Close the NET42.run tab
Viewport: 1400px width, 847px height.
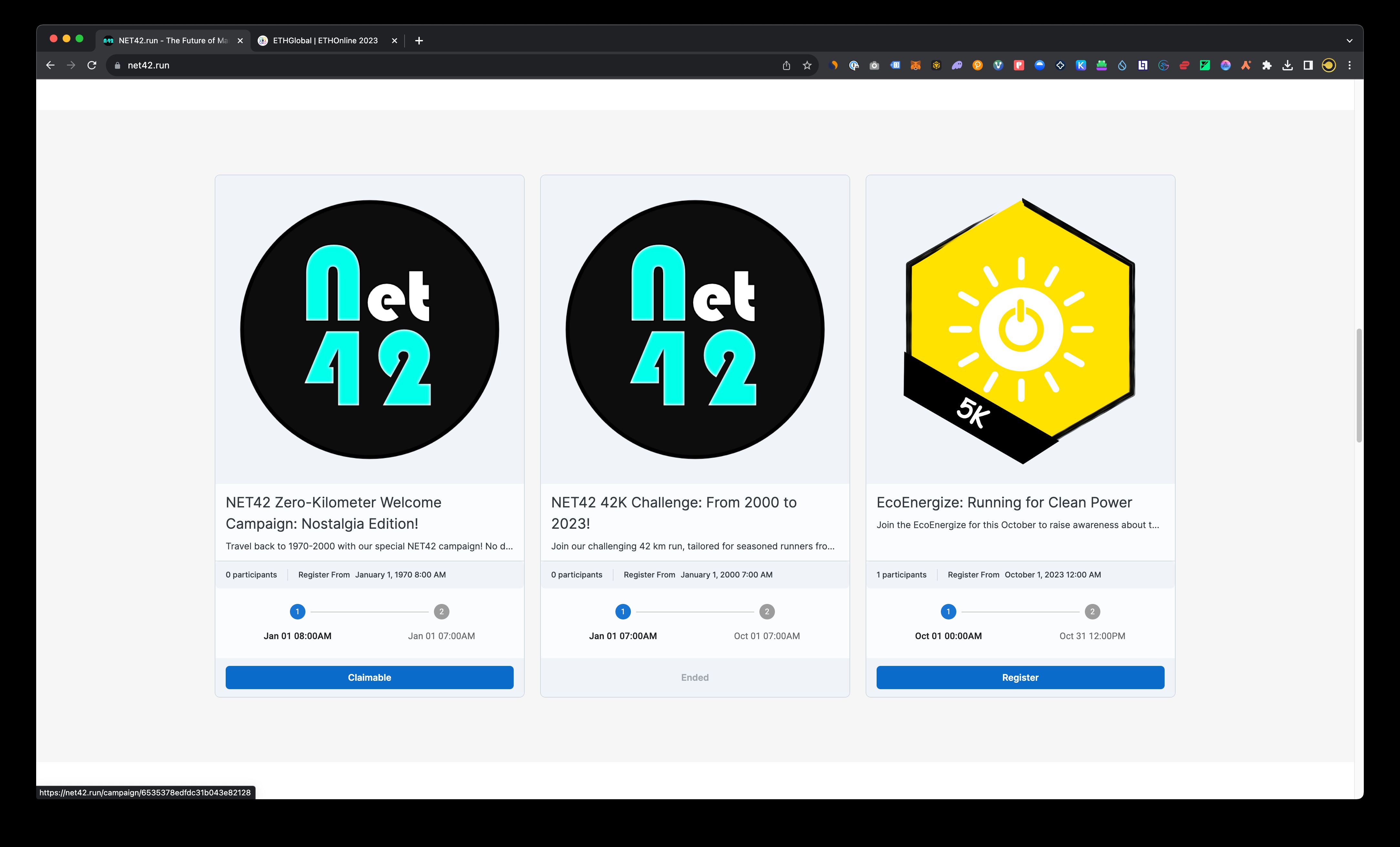tap(240, 40)
